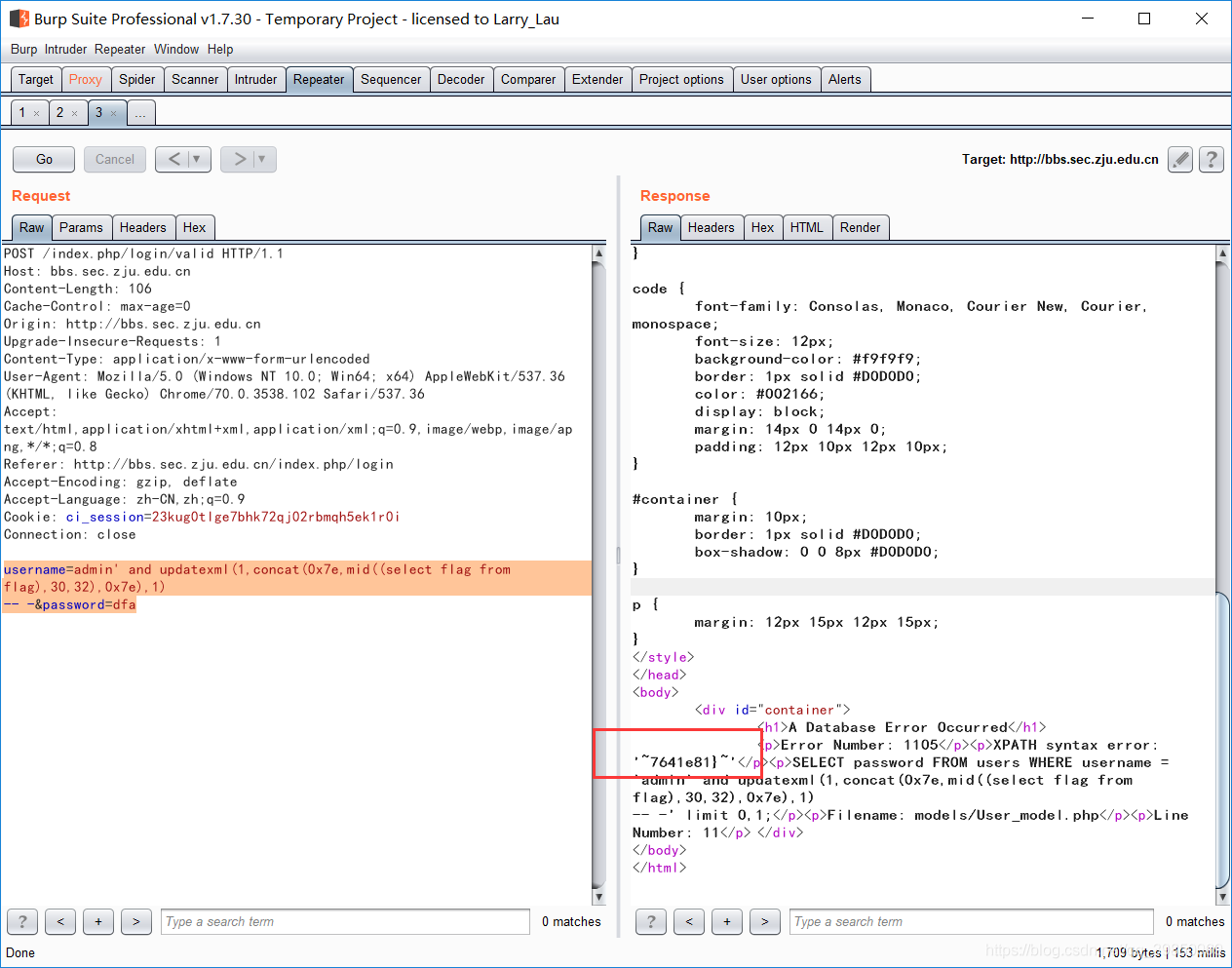Click the Burp Suite application logo icon
Screen dimensions: 1232x968
tap(19, 19)
